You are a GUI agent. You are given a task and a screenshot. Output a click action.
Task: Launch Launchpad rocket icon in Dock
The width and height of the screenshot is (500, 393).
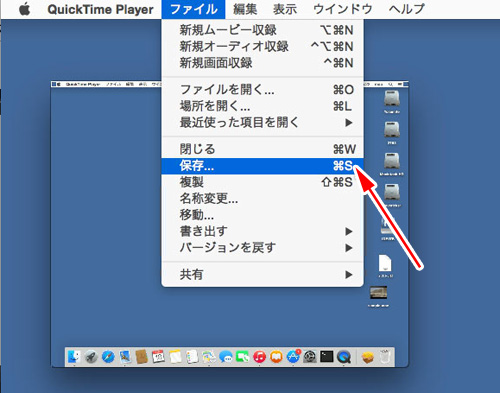[x=91, y=357]
